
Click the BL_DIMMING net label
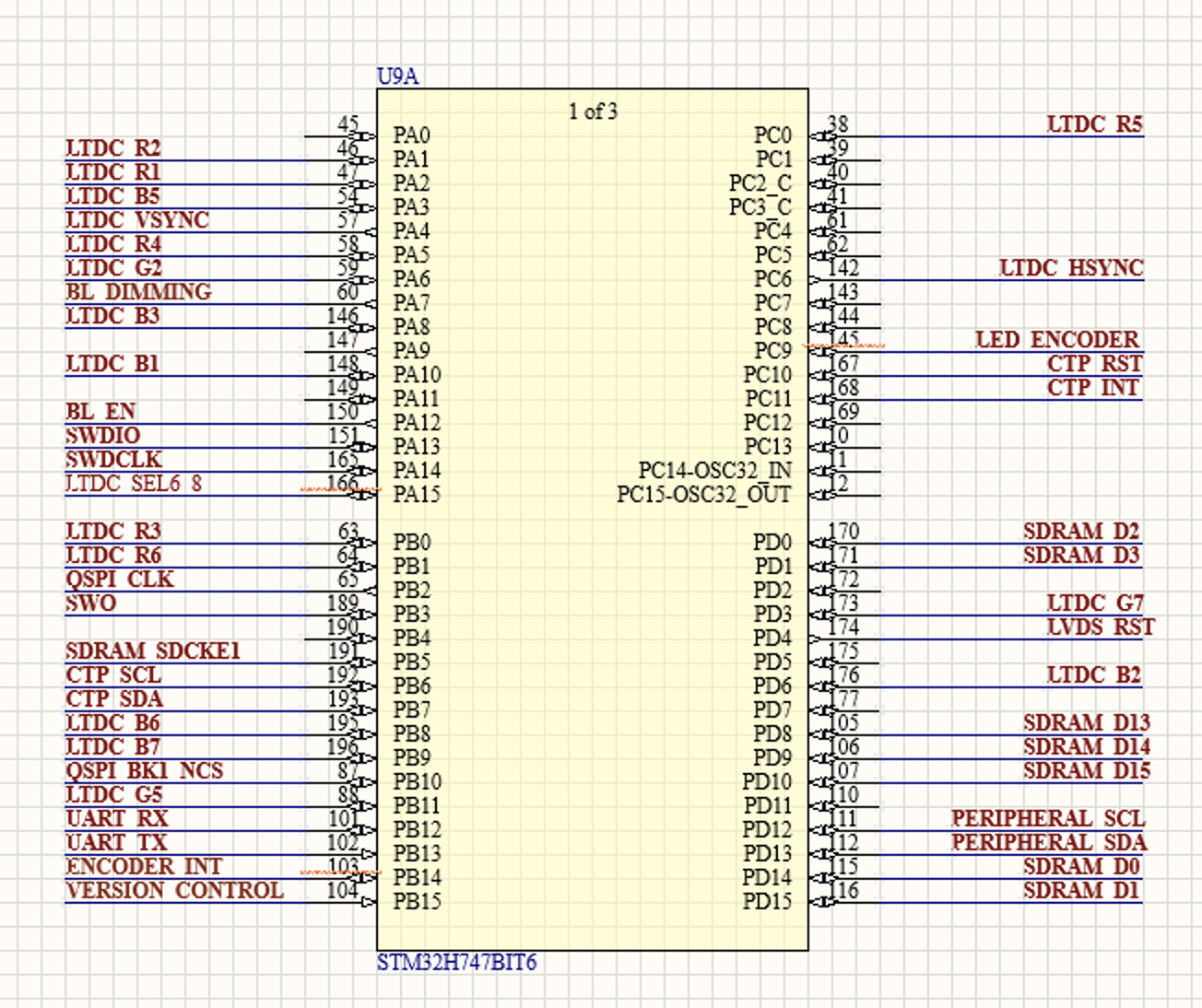coord(137,292)
